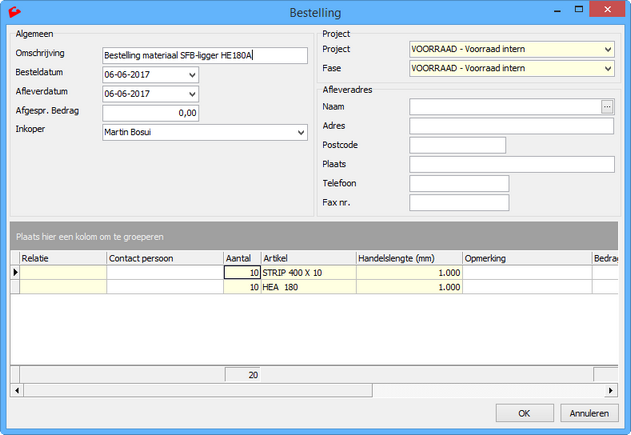631x435 pixels.
Task: Open the Afleverdatum date dropdown
Action: (x=192, y=94)
